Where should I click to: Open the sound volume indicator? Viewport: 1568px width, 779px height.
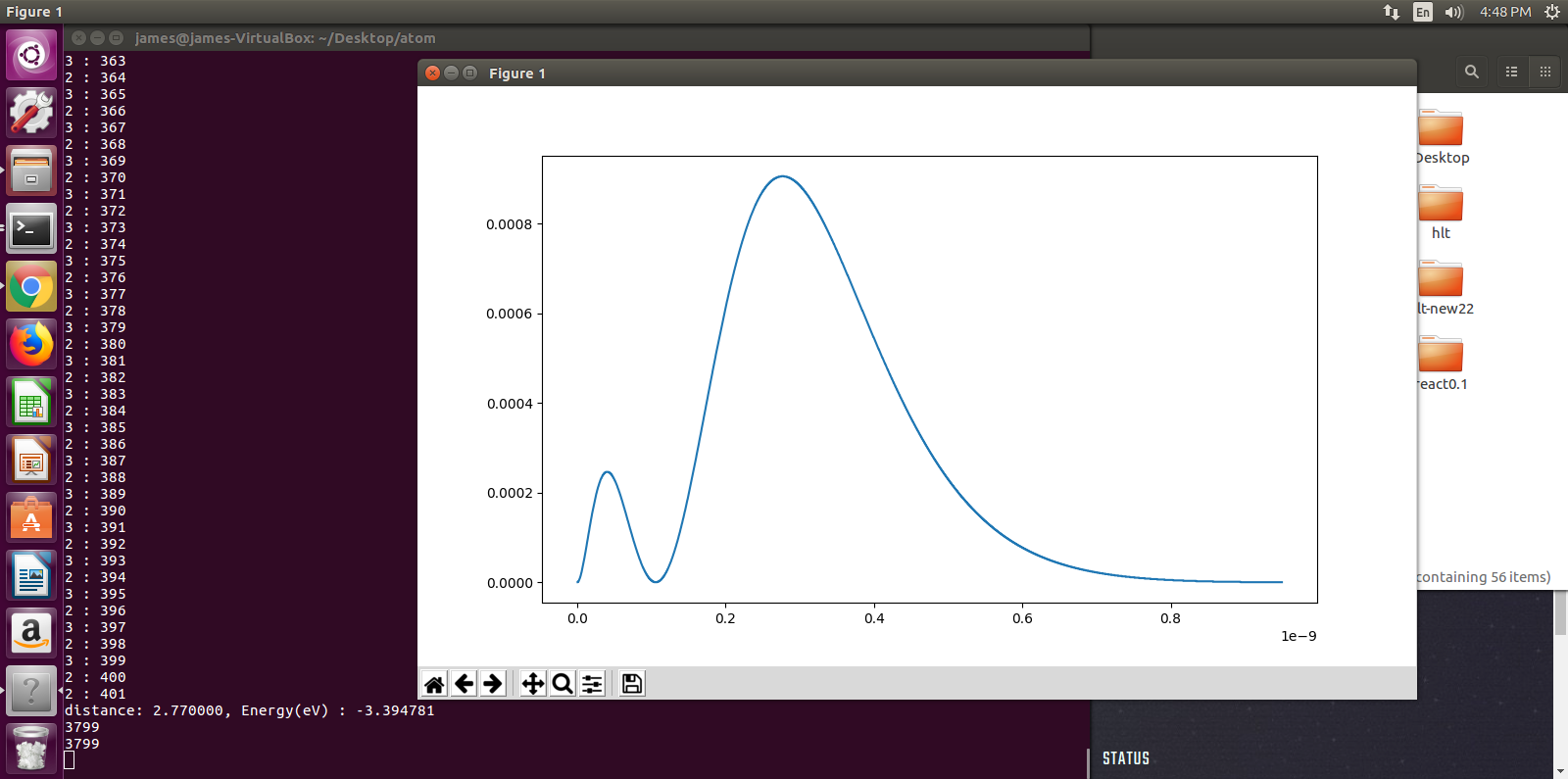[x=1454, y=12]
